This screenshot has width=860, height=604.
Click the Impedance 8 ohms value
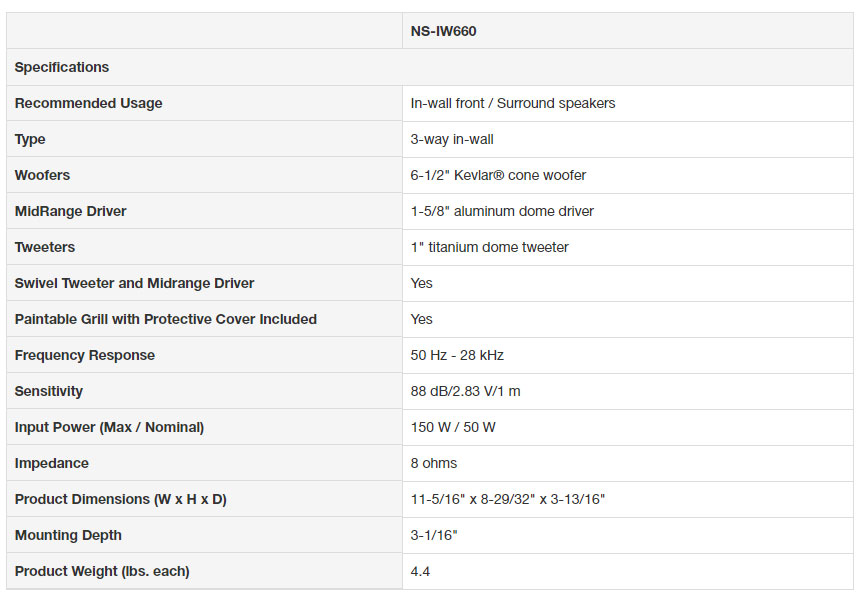[433, 463]
